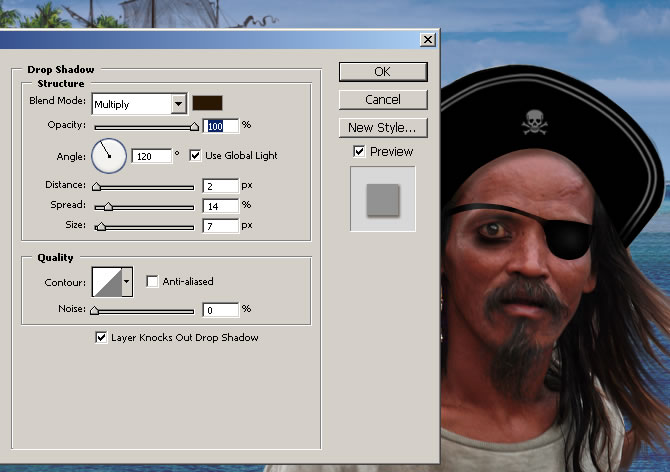Click the OK button

pyautogui.click(x=383, y=72)
